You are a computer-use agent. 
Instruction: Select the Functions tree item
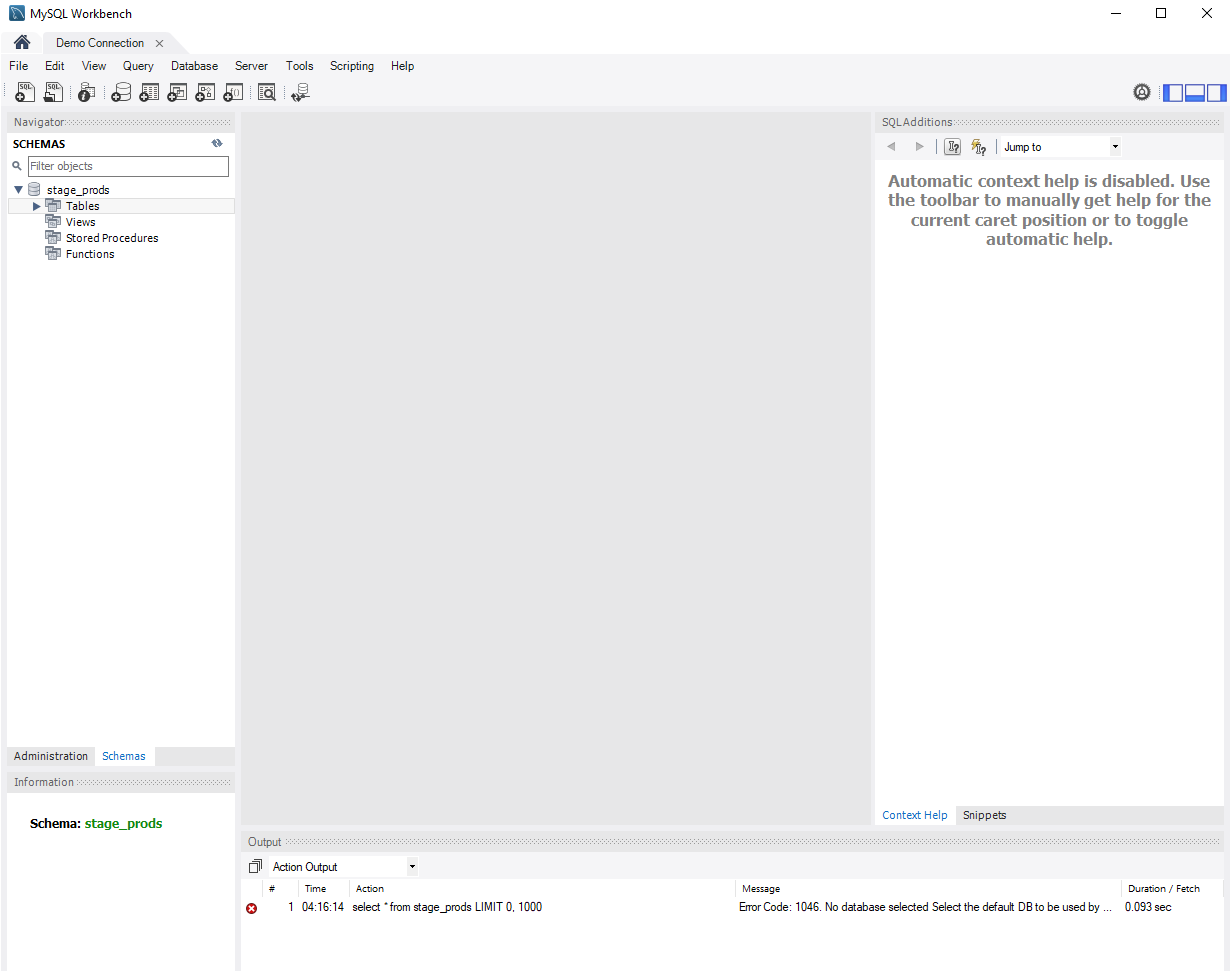click(90, 254)
